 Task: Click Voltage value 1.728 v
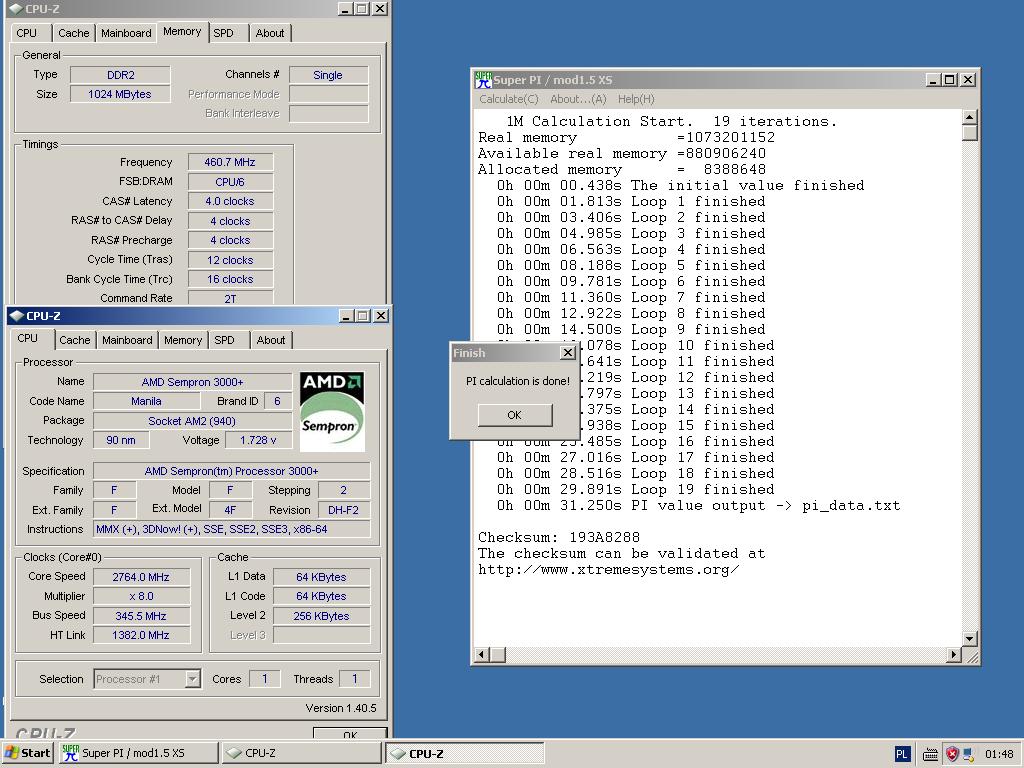click(x=258, y=440)
